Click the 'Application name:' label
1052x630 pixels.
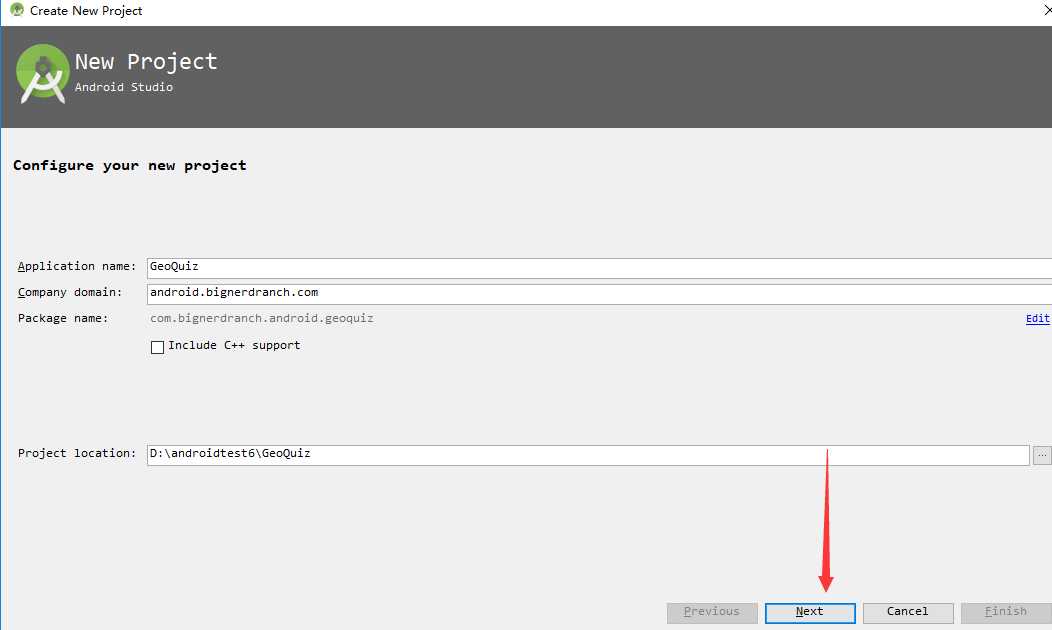click(77, 266)
